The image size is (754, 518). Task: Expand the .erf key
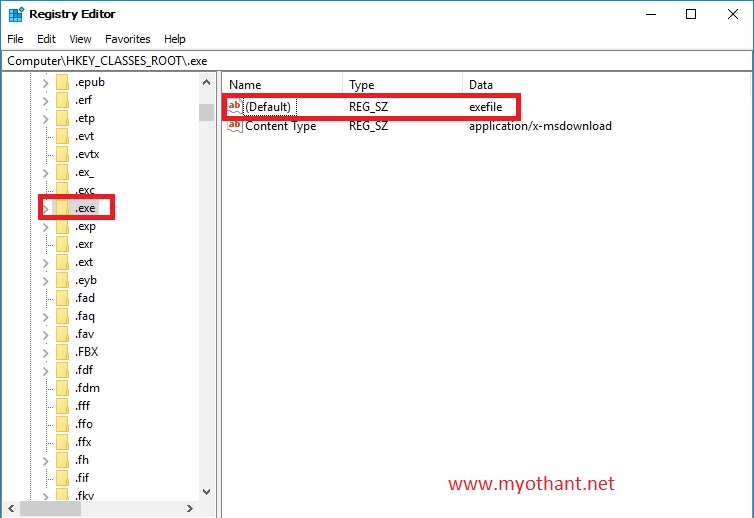[45, 101]
